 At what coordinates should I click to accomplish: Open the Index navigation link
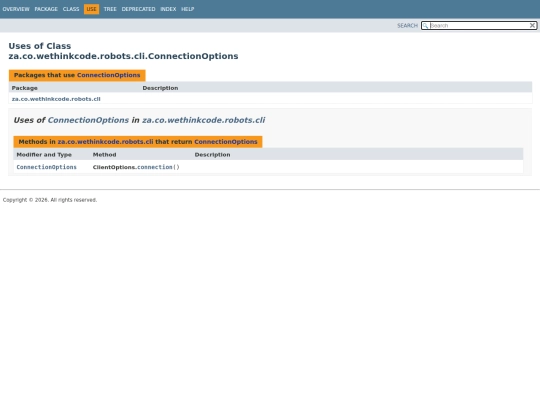click(x=168, y=9)
